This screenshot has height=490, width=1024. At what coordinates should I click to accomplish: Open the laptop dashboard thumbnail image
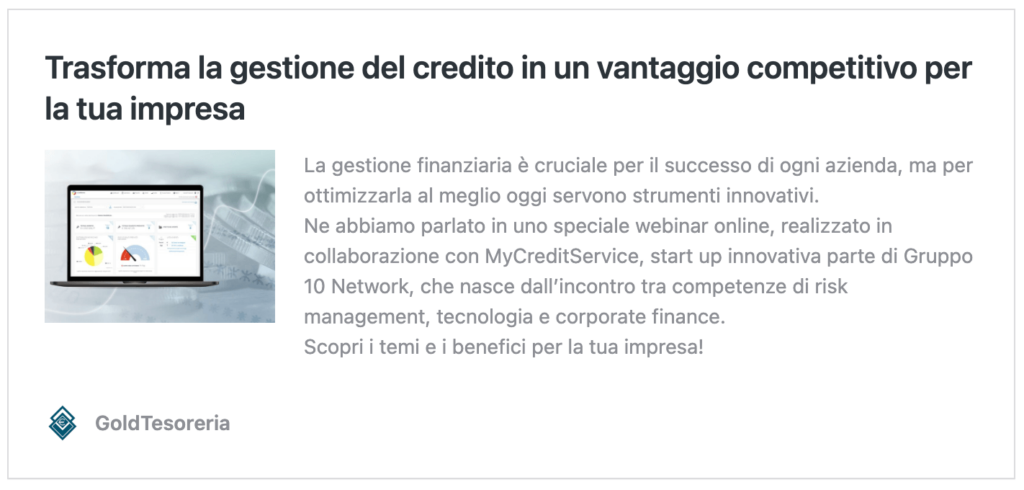pos(160,236)
